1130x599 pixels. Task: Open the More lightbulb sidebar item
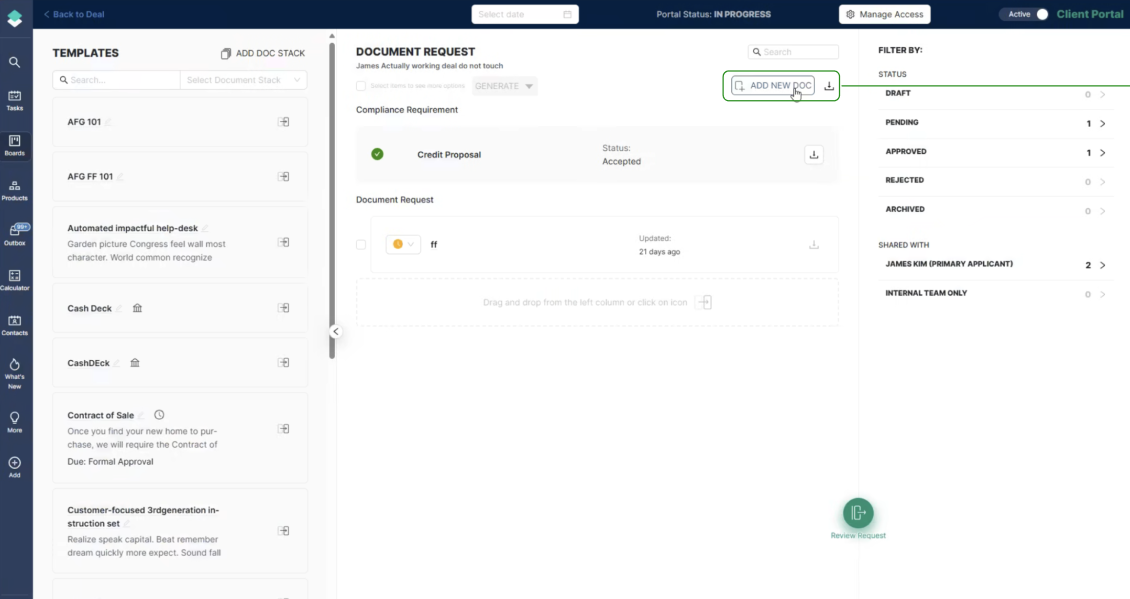(x=14, y=422)
